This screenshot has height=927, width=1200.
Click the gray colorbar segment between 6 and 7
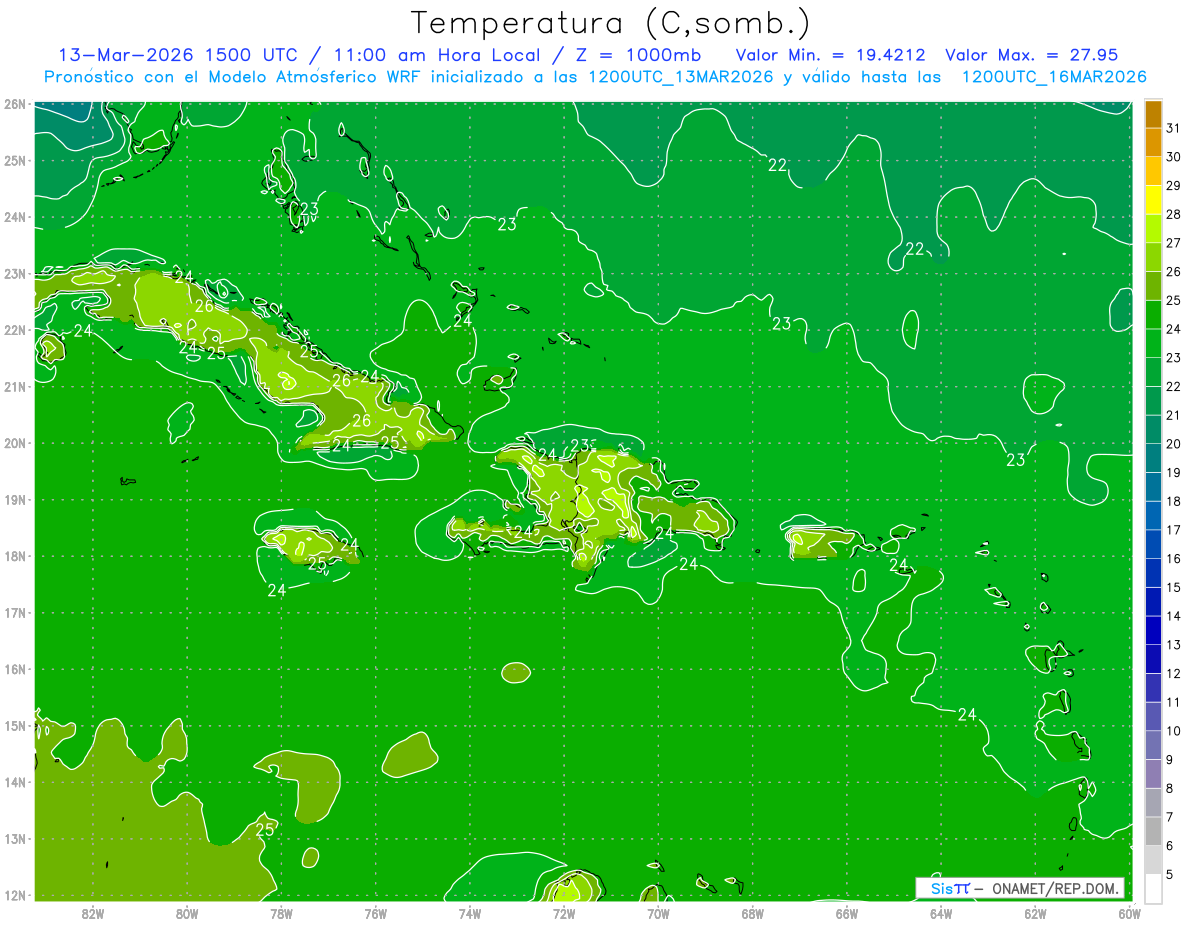point(1153,831)
